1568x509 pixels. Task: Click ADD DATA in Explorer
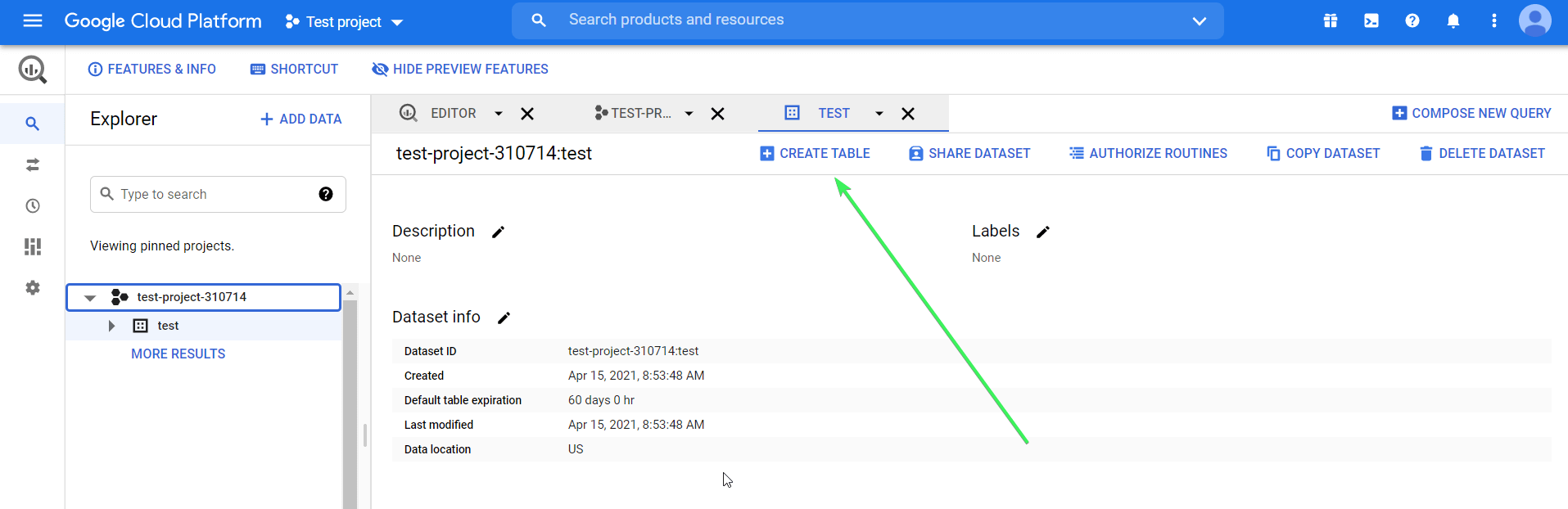click(x=300, y=119)
